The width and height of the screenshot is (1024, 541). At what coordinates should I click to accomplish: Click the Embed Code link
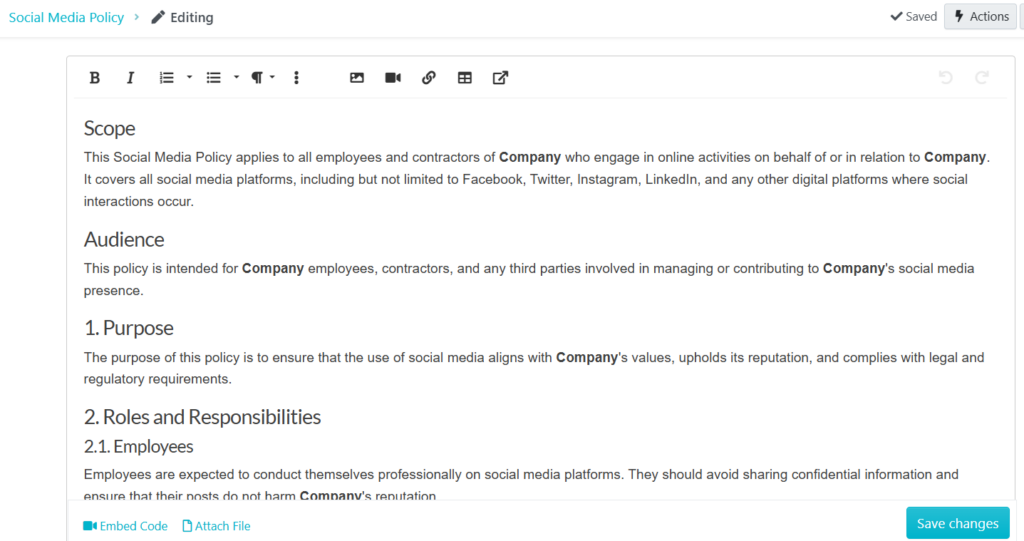pyautogui.click(x=125, y=526)
